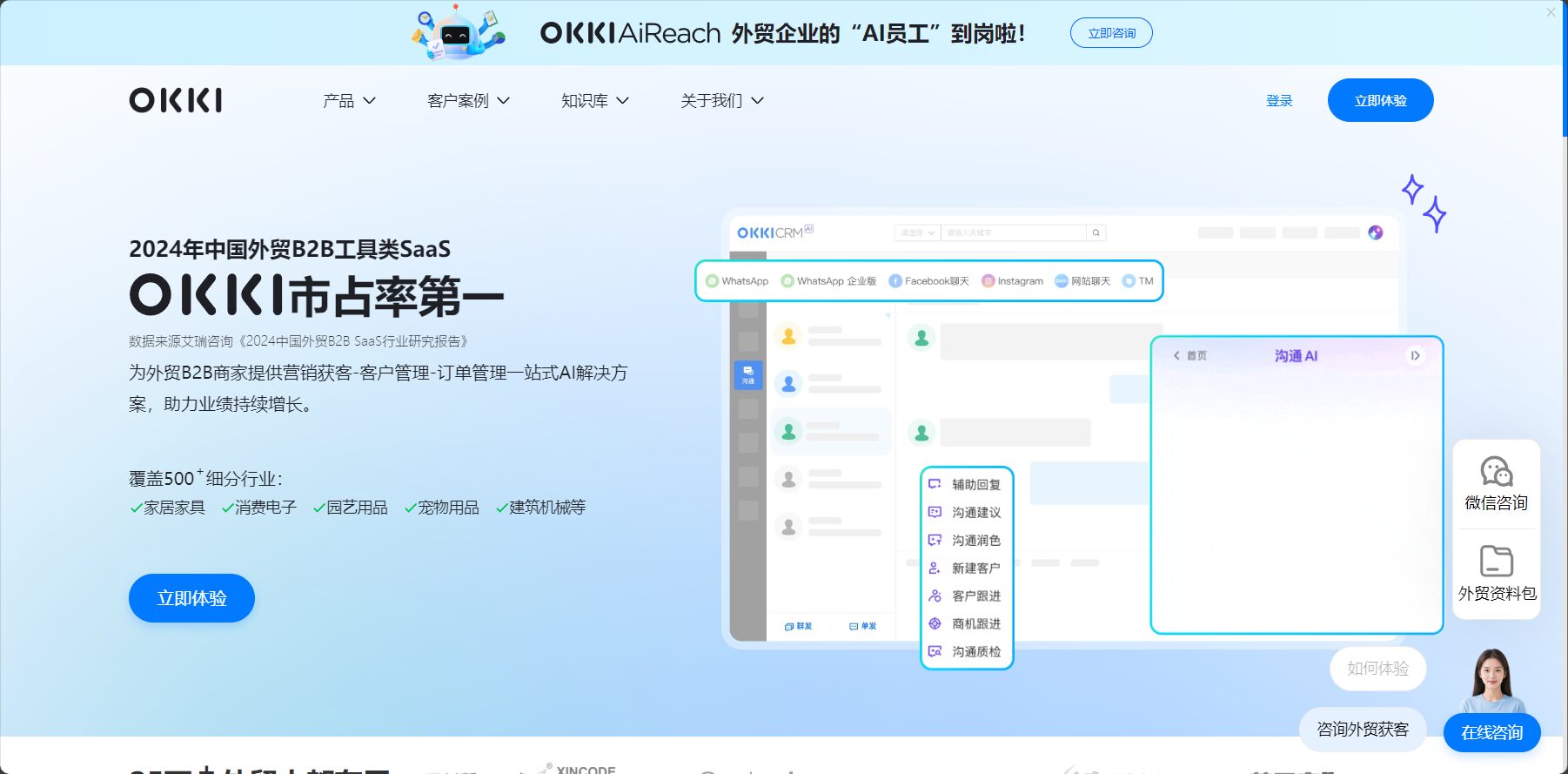The image size is (1568, 774).
Task: Click the 登录 link
Action: [1279, 101]
